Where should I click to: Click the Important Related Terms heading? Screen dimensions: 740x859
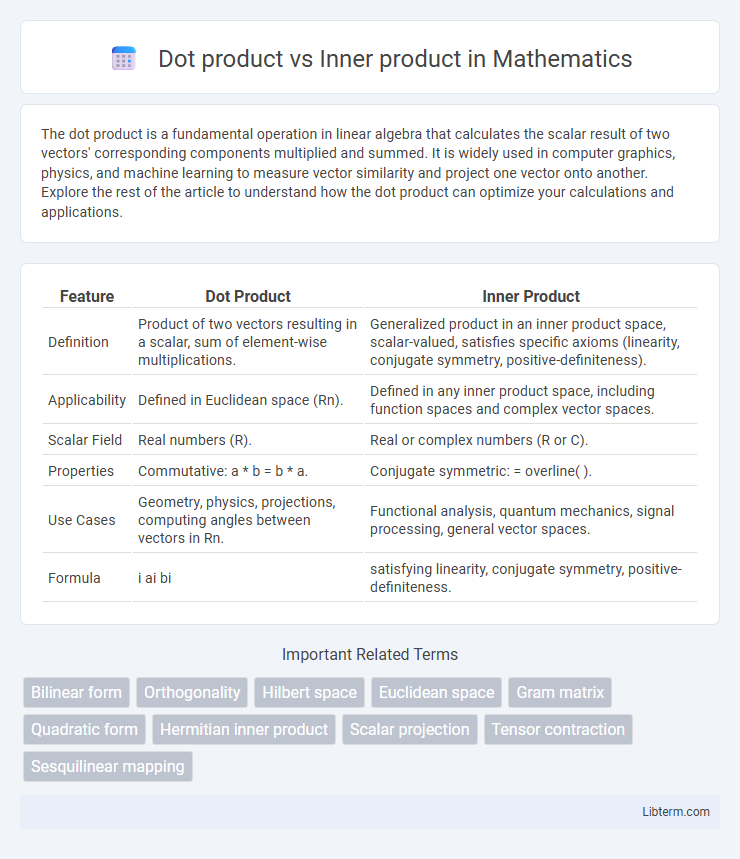tap(370, 654)
